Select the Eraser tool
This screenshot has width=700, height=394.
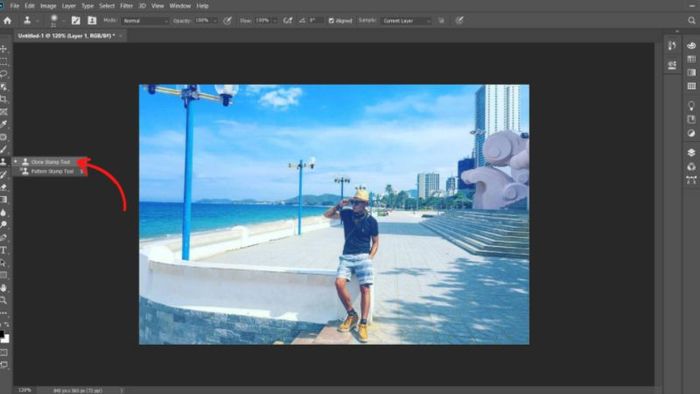click(4, 187)
